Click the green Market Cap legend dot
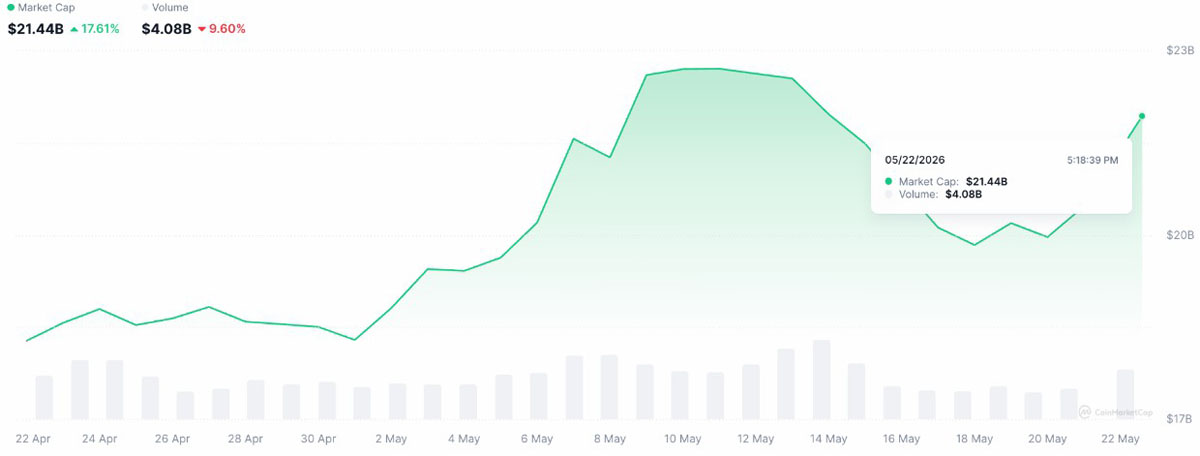Image resolution: width=1200 pixels, height=456 pixels. click(x=10, y=7)
